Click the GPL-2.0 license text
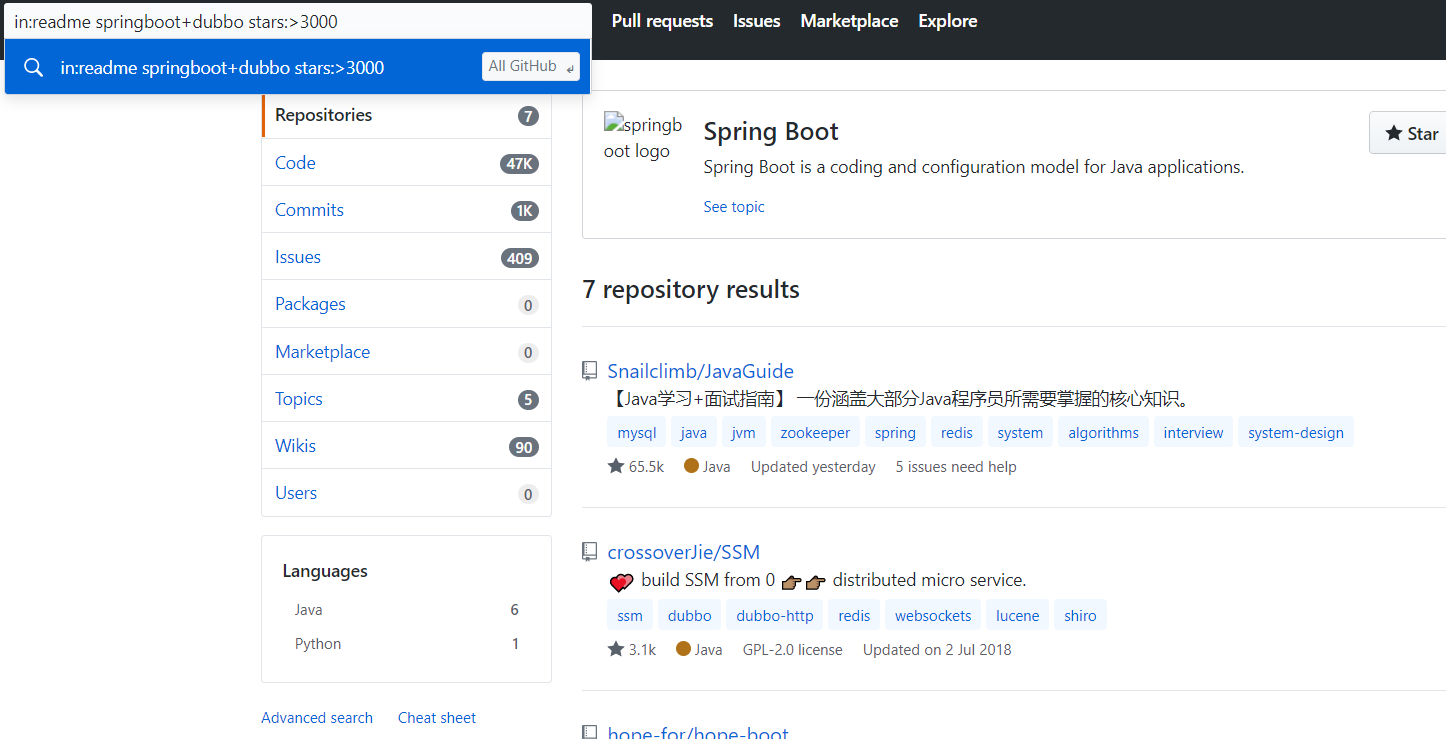1446x739 pixels. [793, 650]
